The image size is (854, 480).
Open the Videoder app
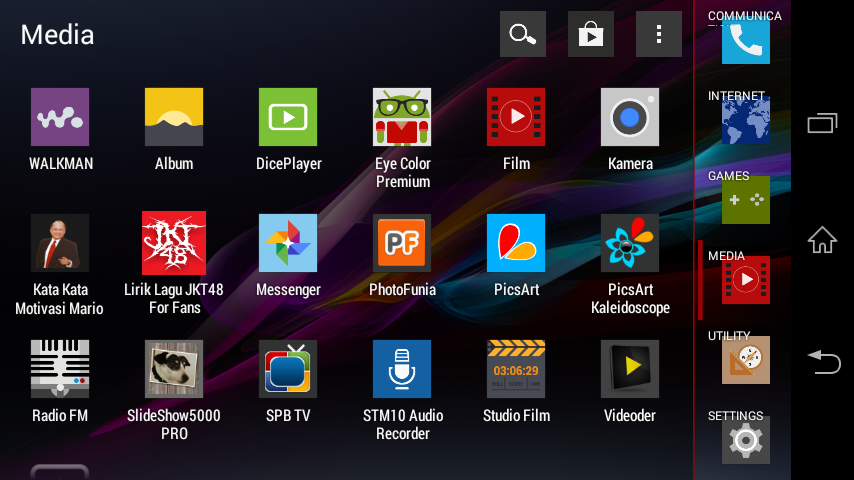pos(630,369)
